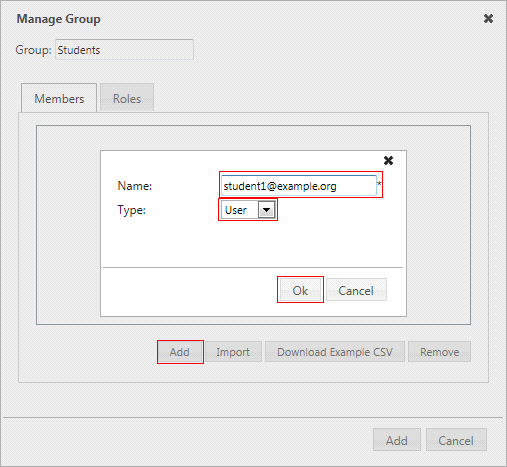Click the Group field containing Students

pyautogui.click(x=124, y=50)
